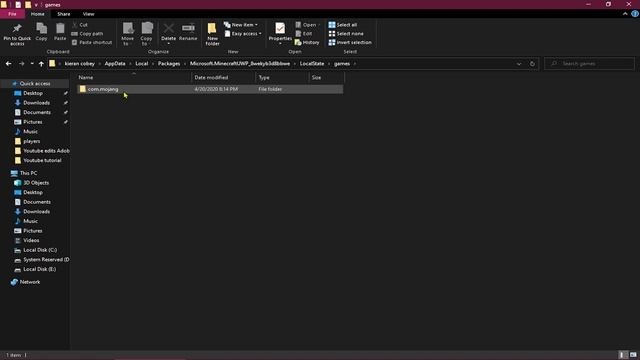
Task: Navigate to kieran cobey in address bar
Action: (80, 64)
